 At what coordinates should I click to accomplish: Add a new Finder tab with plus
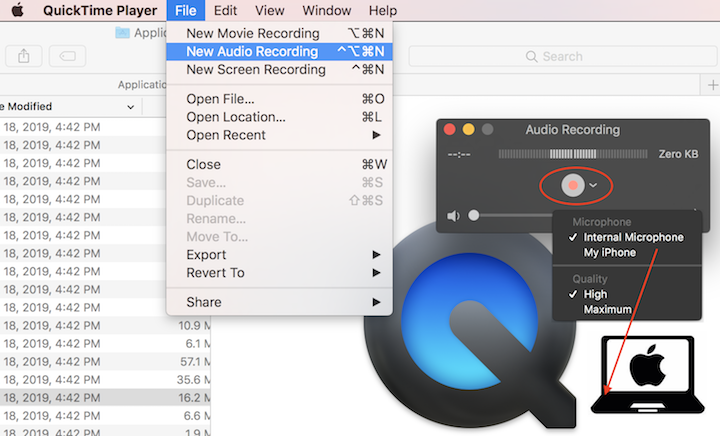click(x=712, y=85)
